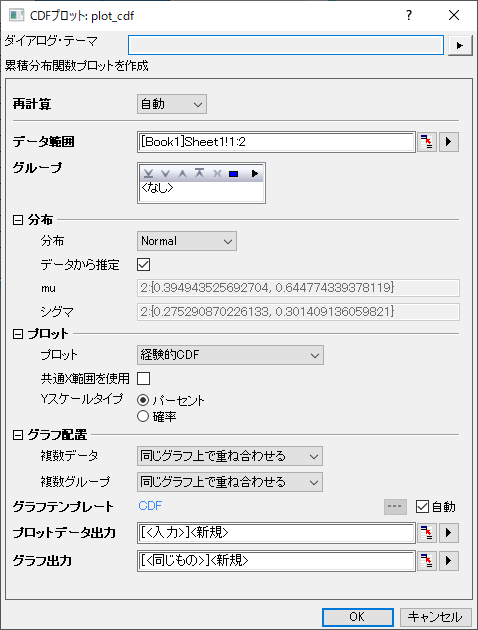Image resolution: width=478 pixels, height=630 pixels.
Task: Open the プロット dropdown showing 経験的CDF
Action: [230, 355]
